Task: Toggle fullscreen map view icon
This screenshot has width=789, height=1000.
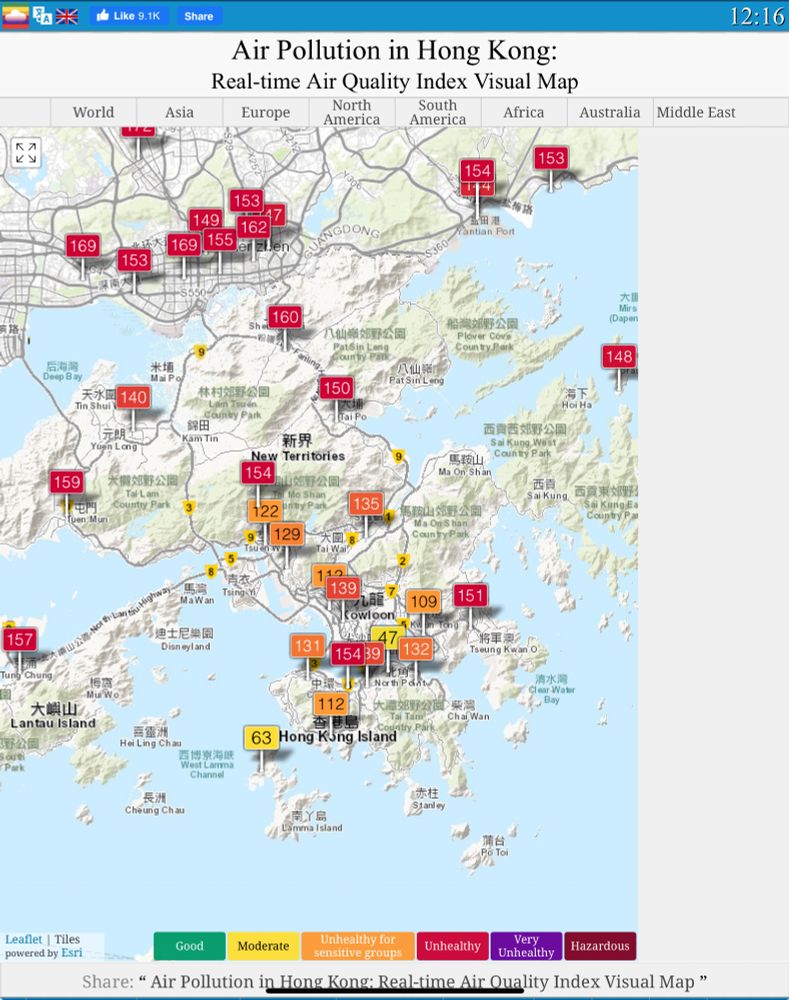Action: point(26,153)
